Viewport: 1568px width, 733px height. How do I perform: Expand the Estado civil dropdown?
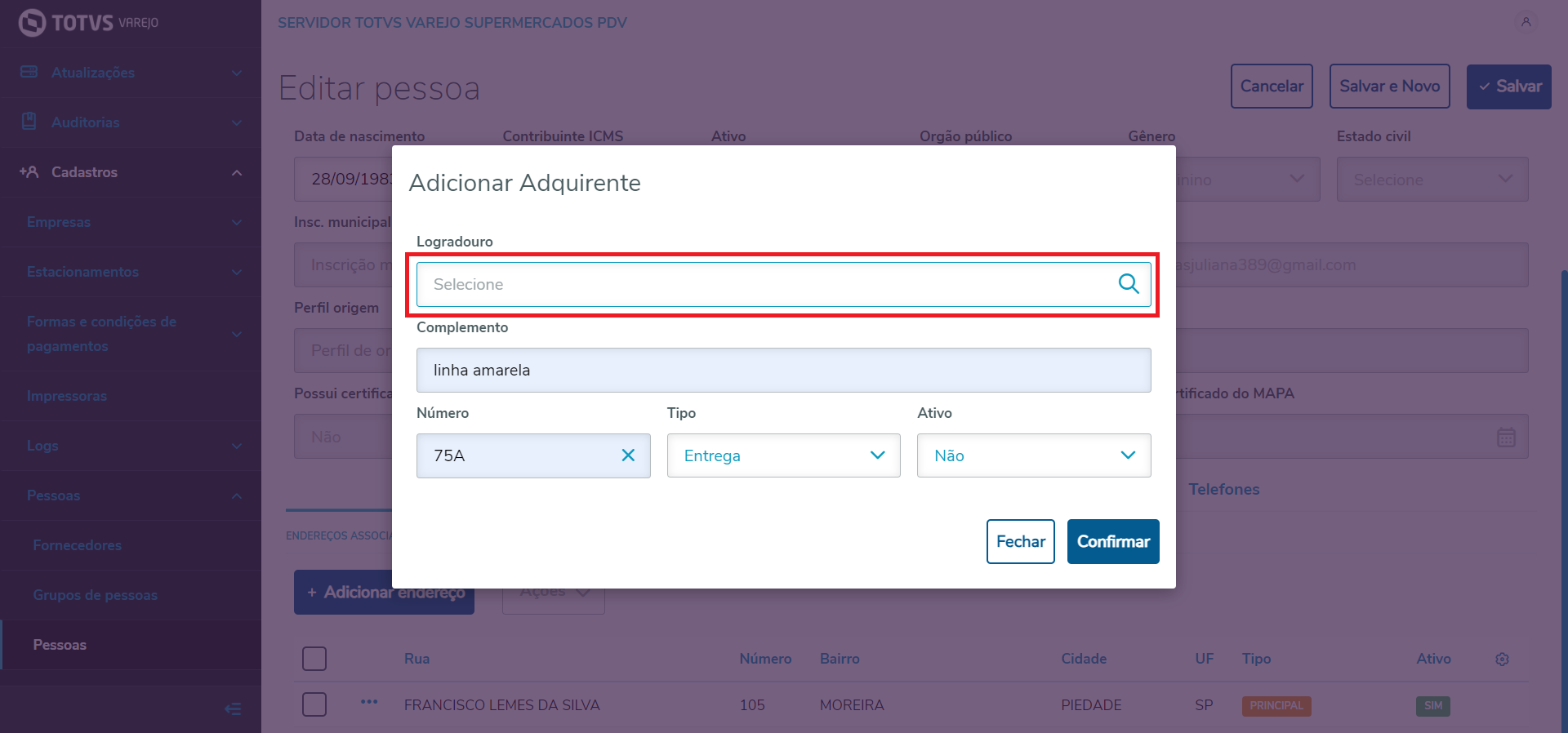[x=1432, y=180]
